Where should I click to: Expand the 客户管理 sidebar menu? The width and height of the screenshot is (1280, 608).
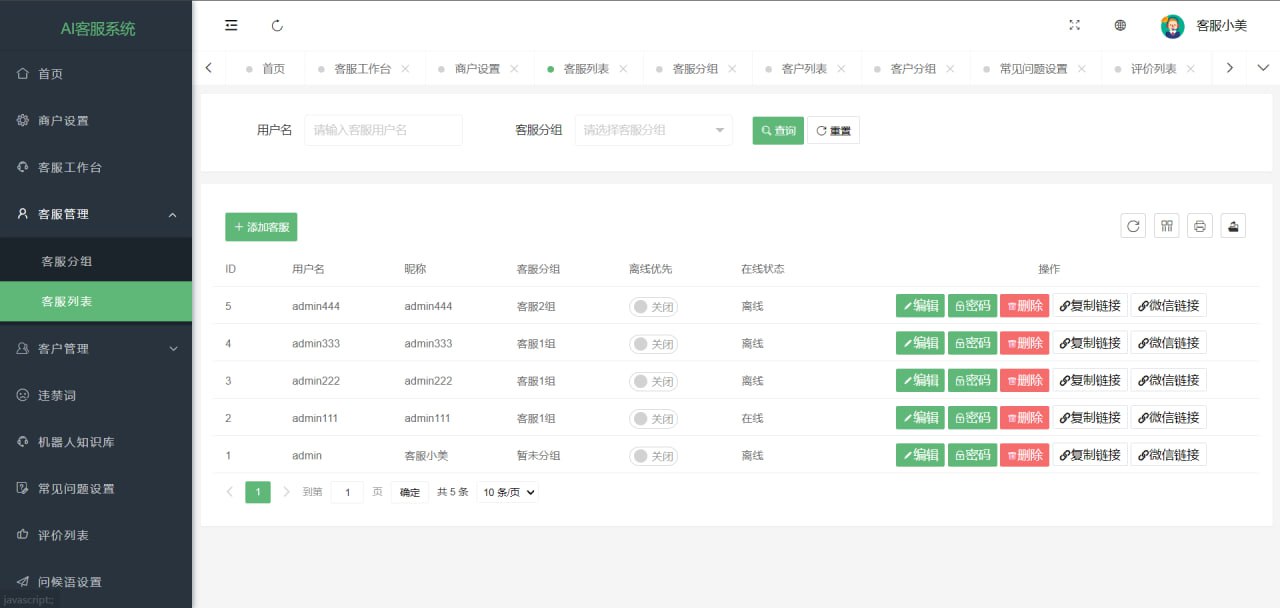pyautogui.click(x=96, y=348)
